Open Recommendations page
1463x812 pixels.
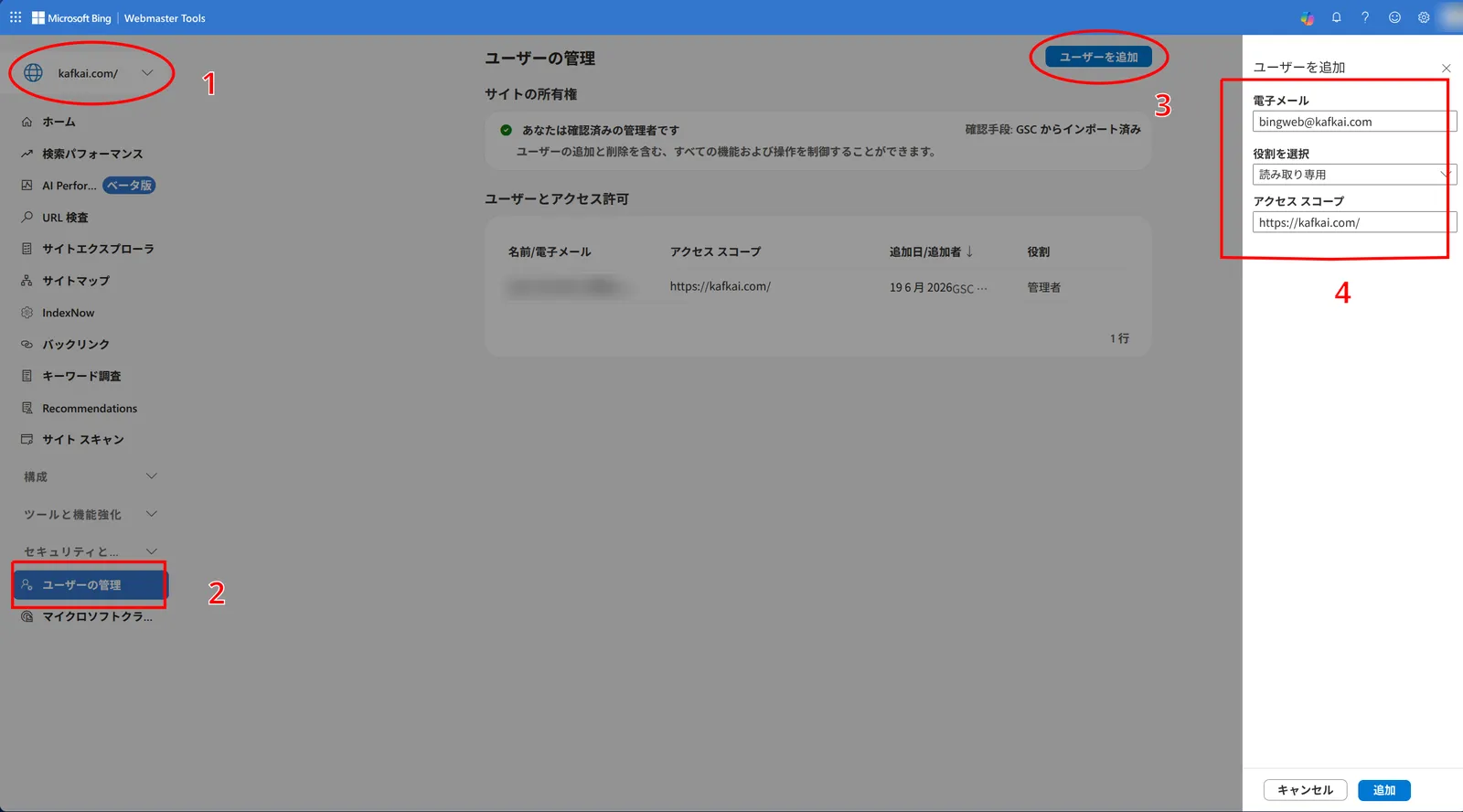tap(90, 408)
